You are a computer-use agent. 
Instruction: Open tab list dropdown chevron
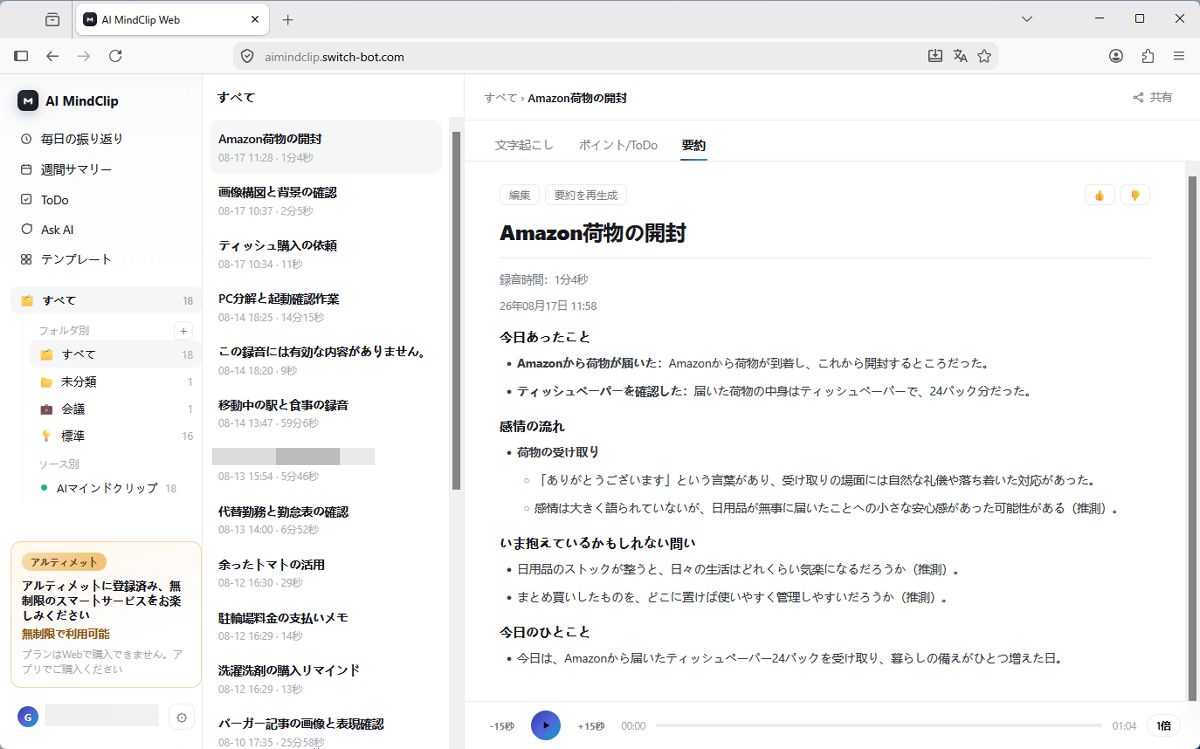point(1027,19)
